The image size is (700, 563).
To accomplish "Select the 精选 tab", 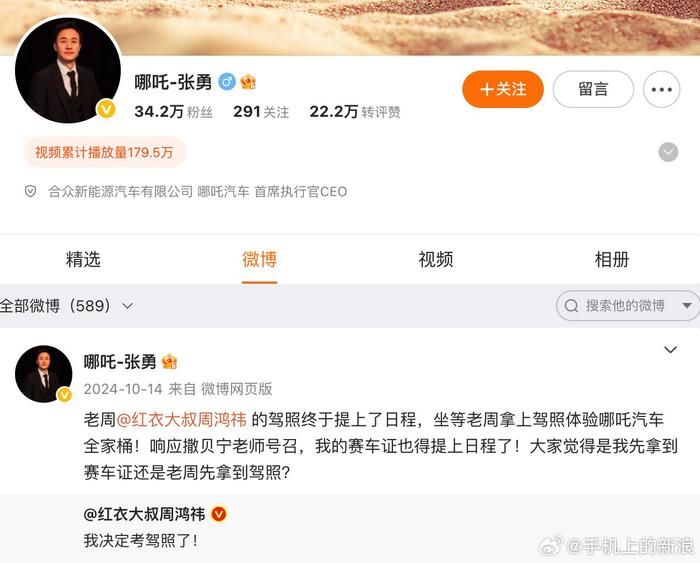I will click(x=83, y=259).
